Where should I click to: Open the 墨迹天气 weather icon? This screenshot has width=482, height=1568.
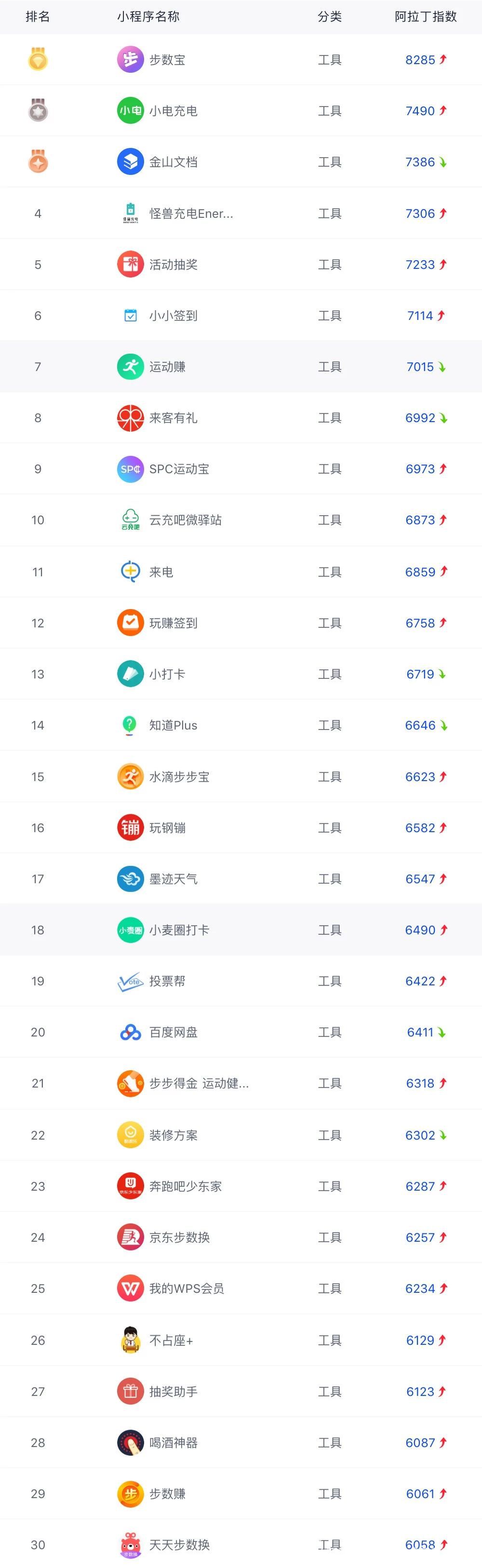tap(130, 879)
